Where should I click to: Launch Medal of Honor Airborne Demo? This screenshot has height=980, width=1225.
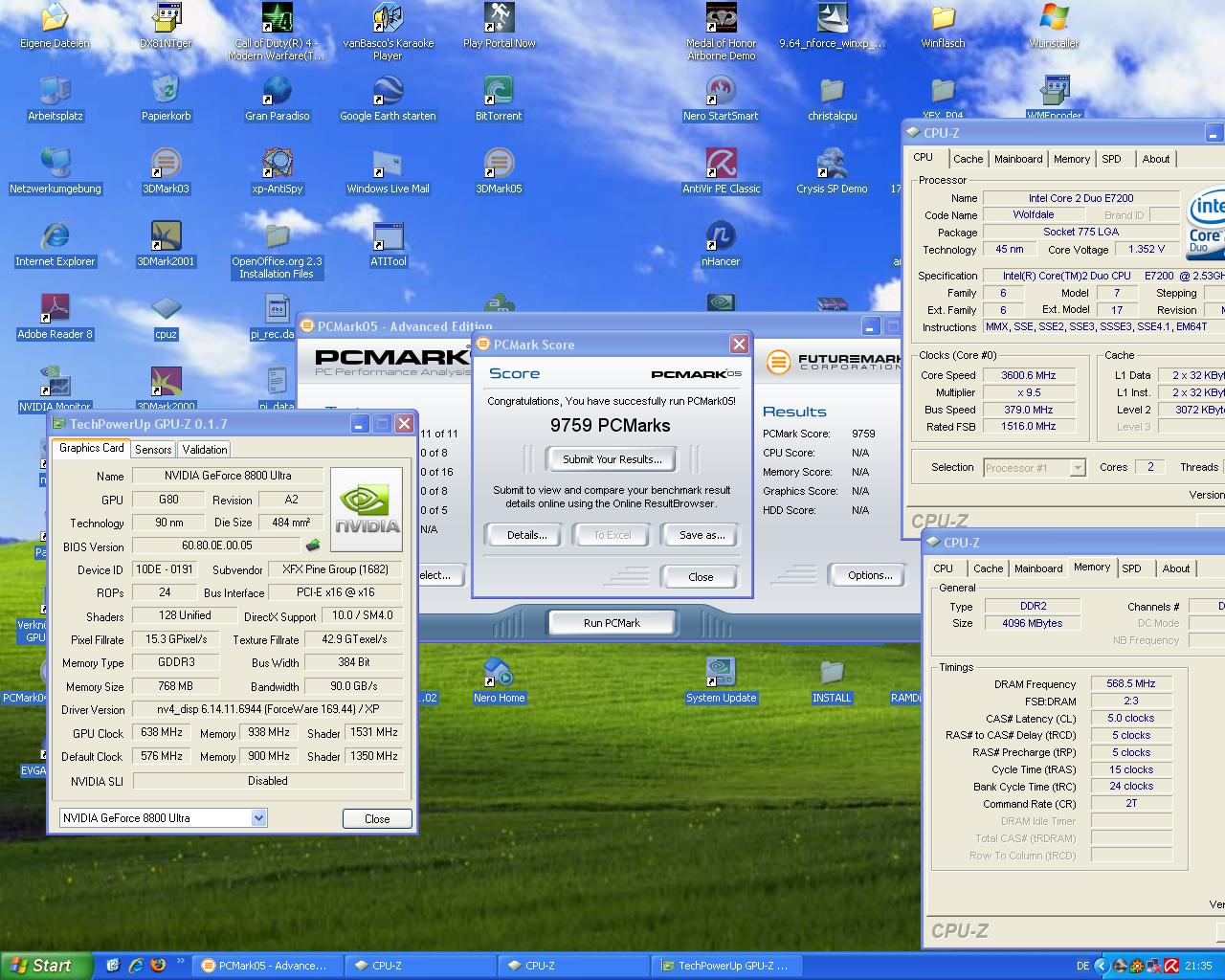(722, 32)
